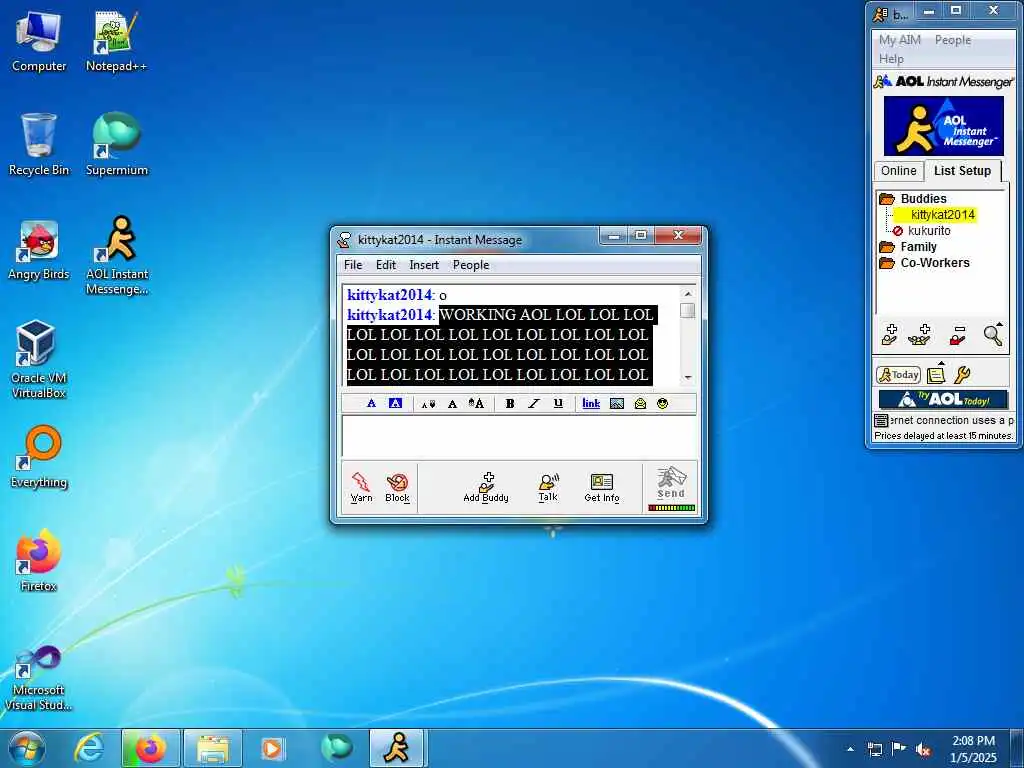The image size is (1024, 768).
Task: Select the Recycle Bin desktop icon
Action: [x=39, y=144]
